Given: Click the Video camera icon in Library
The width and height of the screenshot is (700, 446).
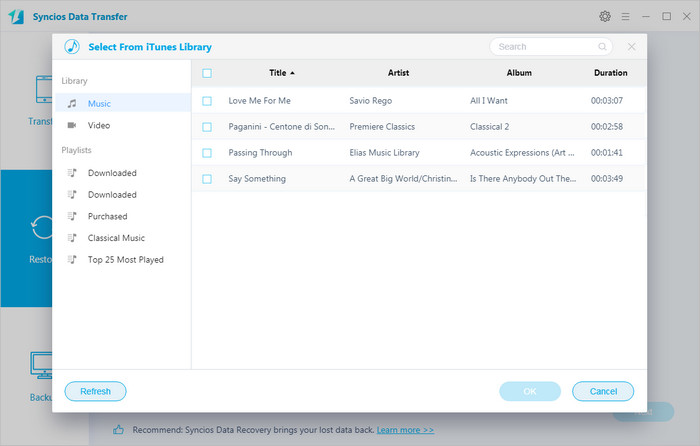Looking at the screenshot, I should pos(72,126).
